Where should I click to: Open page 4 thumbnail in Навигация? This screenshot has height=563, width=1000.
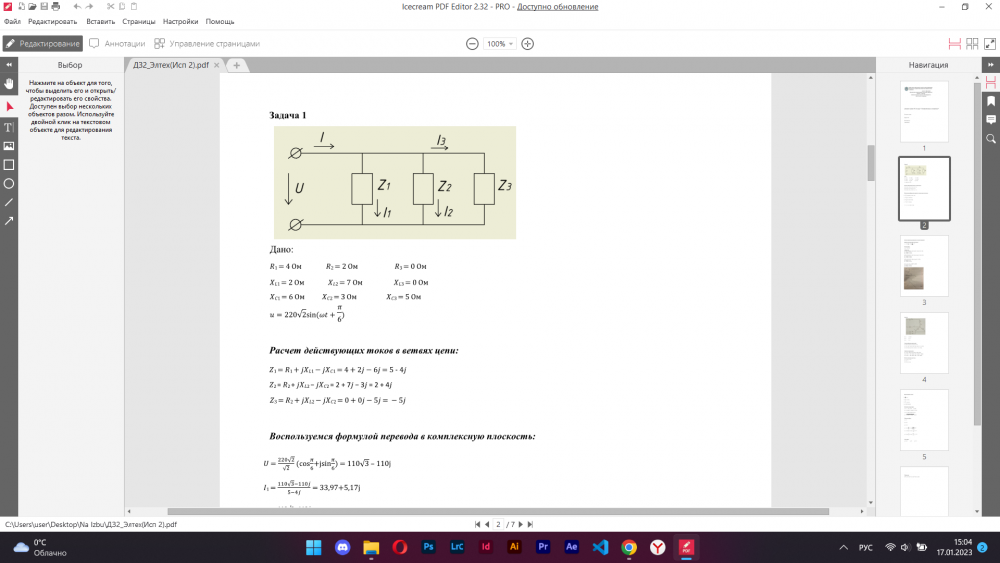(x=924, y=343)
